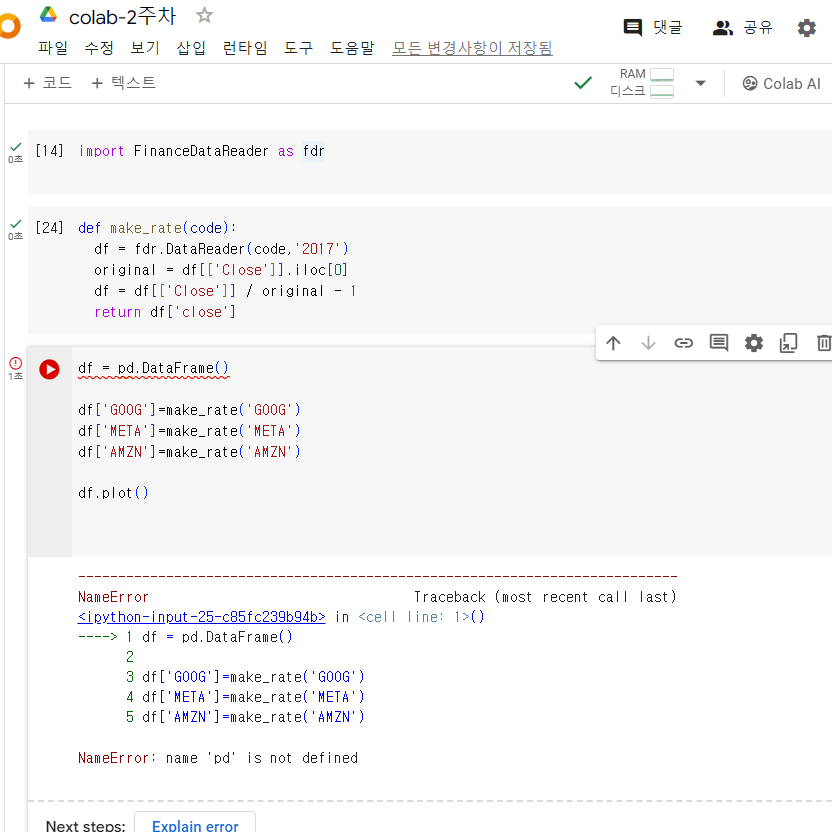Add a new text cell with + 텍스트
The image size is (832, 832).
tap(123, 83)
